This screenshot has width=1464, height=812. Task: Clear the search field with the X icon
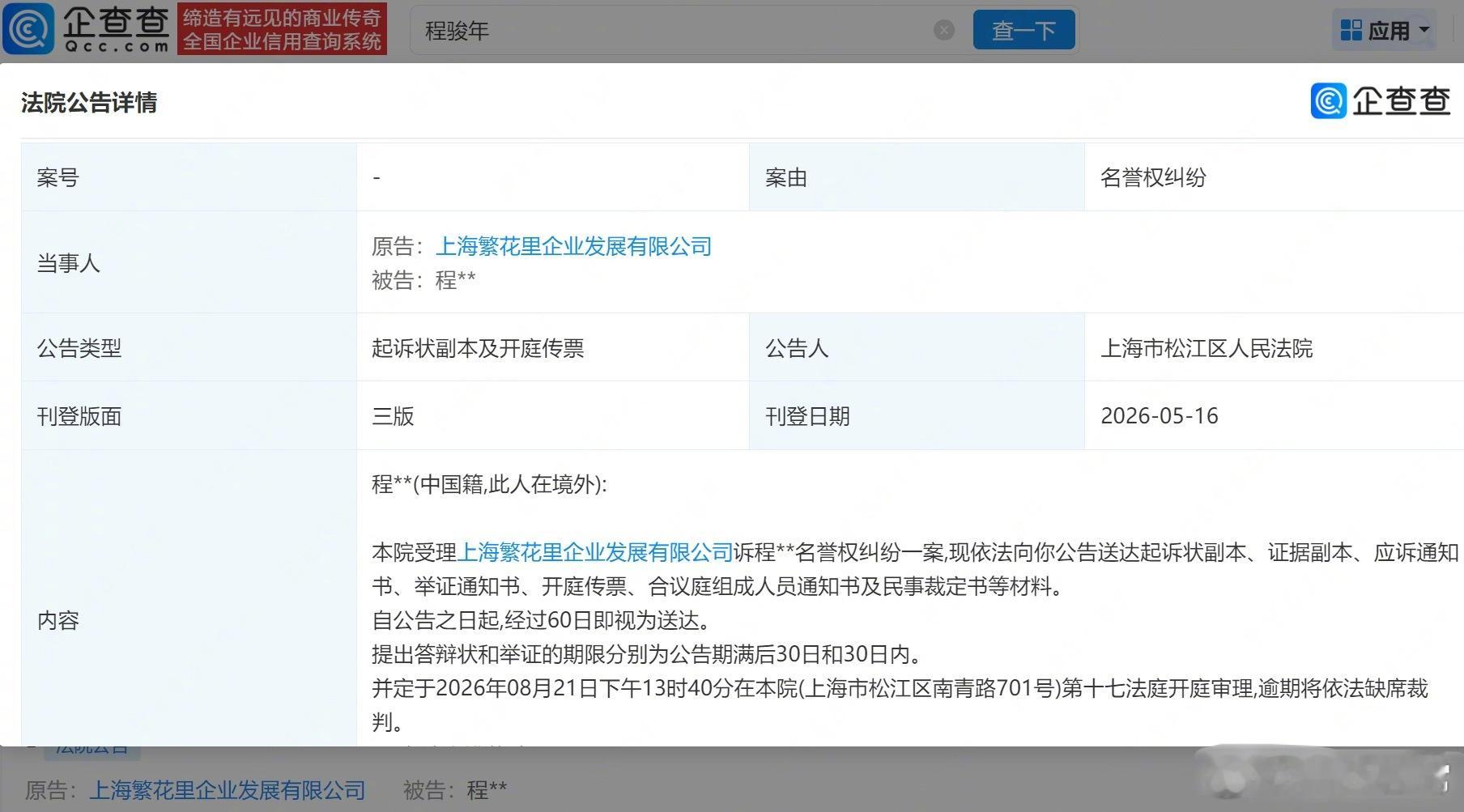943,31
